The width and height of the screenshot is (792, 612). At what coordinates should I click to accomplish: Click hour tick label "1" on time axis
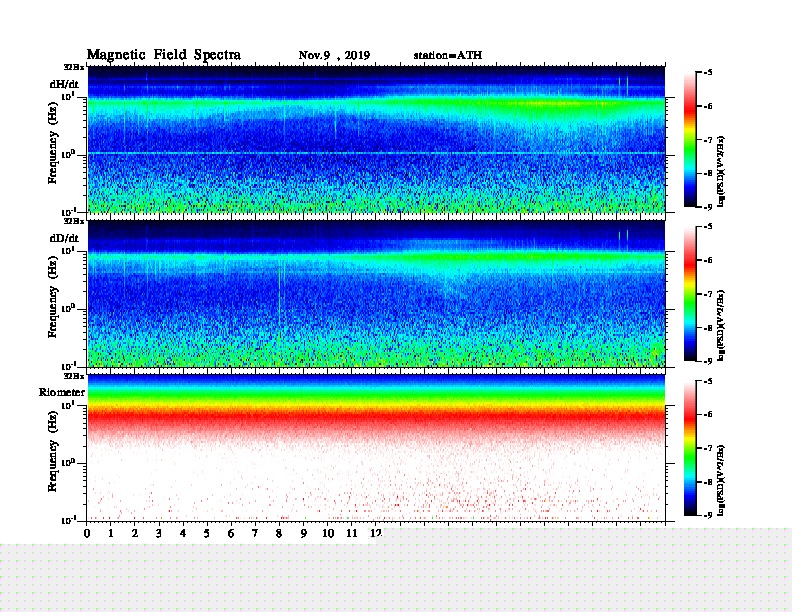click(111, 533)
